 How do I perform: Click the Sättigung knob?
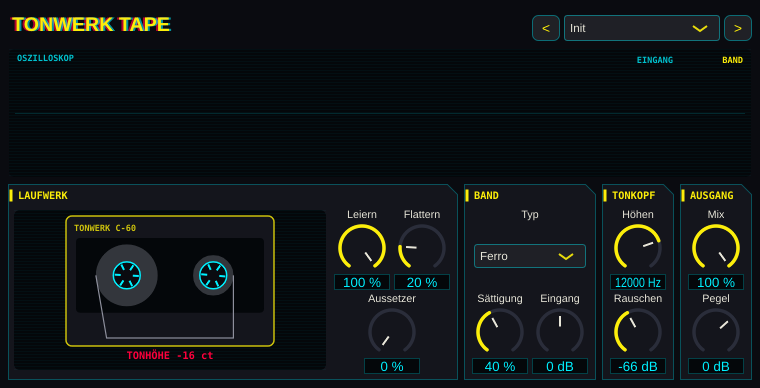click(500, 331)
